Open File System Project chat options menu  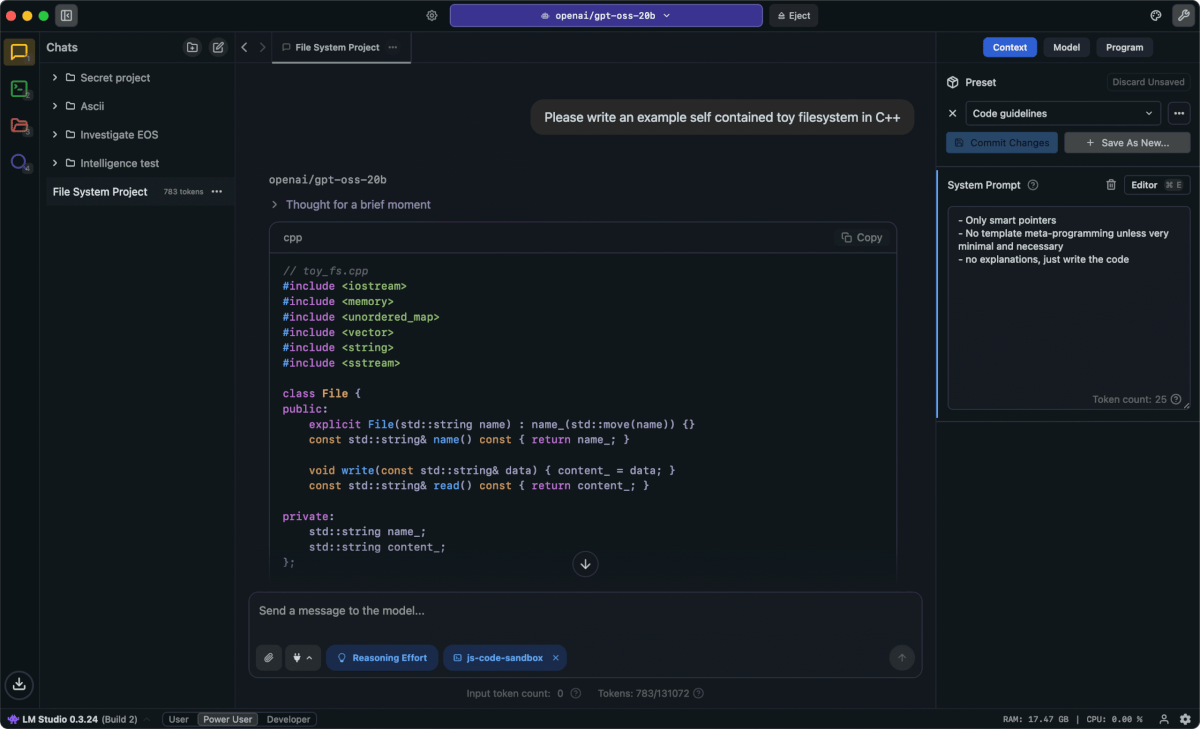pyautogui.click(x=217, y=192)
